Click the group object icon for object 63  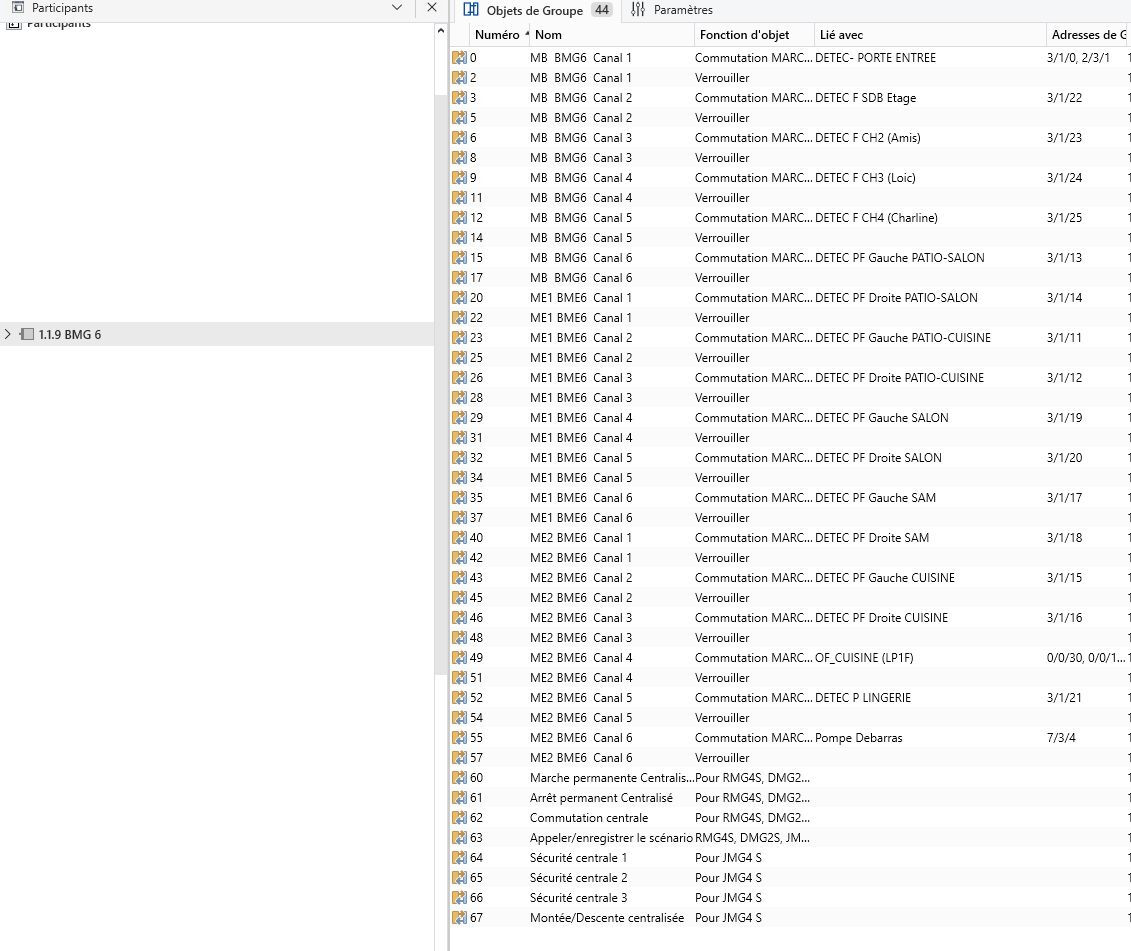click(x=459, y=838)
